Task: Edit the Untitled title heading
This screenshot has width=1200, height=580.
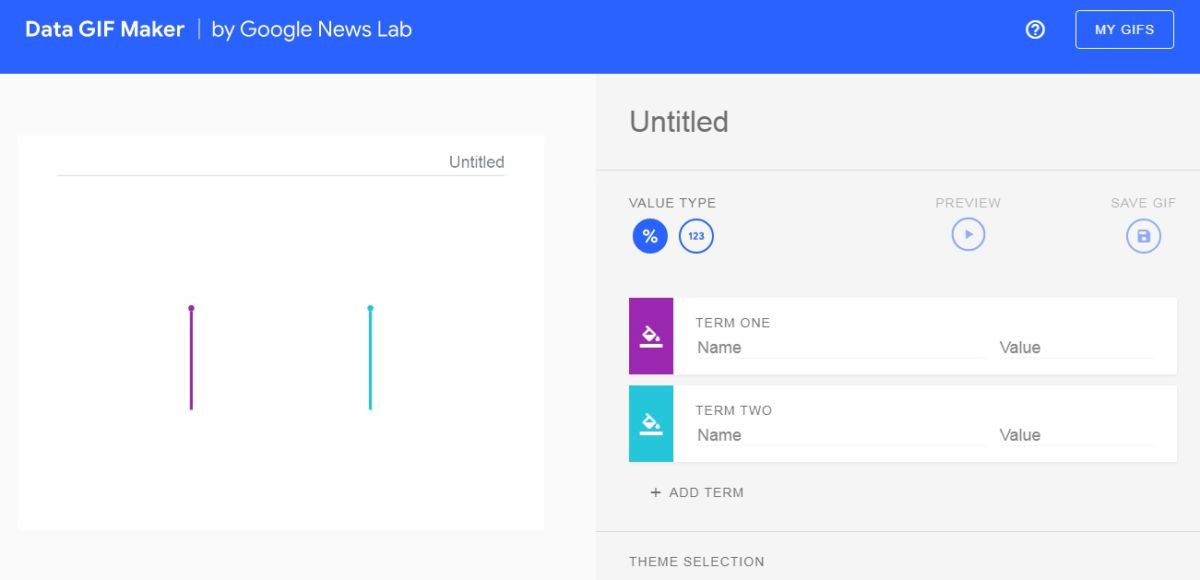Action: [x=679, y=122]
